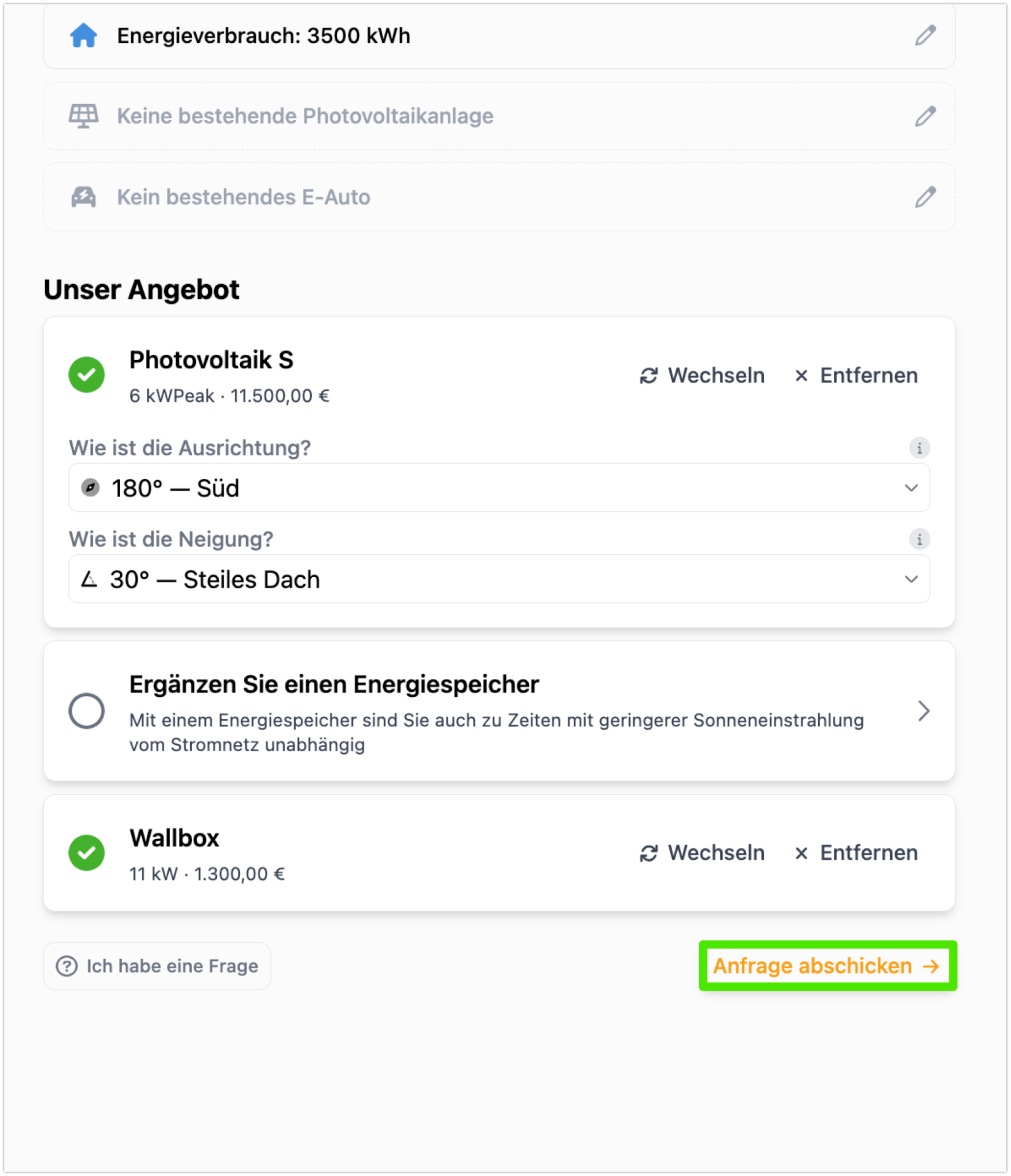Viewport: 1011px width, 1176px height.
Task: Click Wechseln for the Wallbox
Action: pyautogui.click(x=703, y=853)
